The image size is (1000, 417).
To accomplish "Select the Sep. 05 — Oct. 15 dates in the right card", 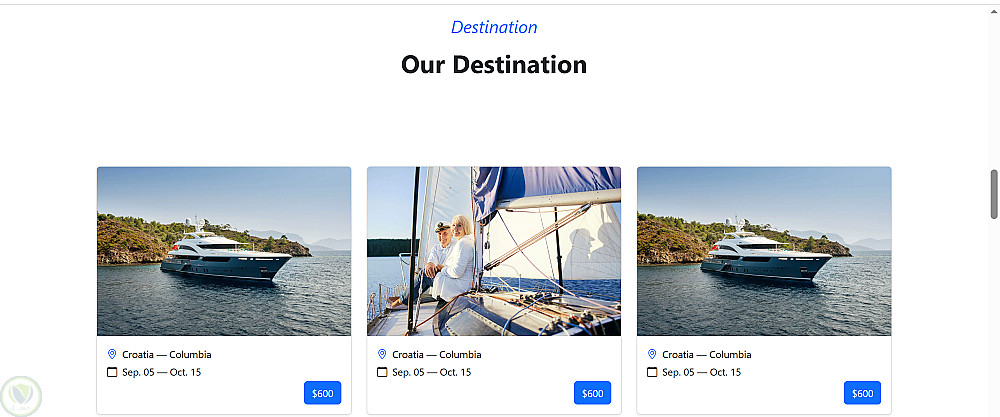I will (702, 372).
